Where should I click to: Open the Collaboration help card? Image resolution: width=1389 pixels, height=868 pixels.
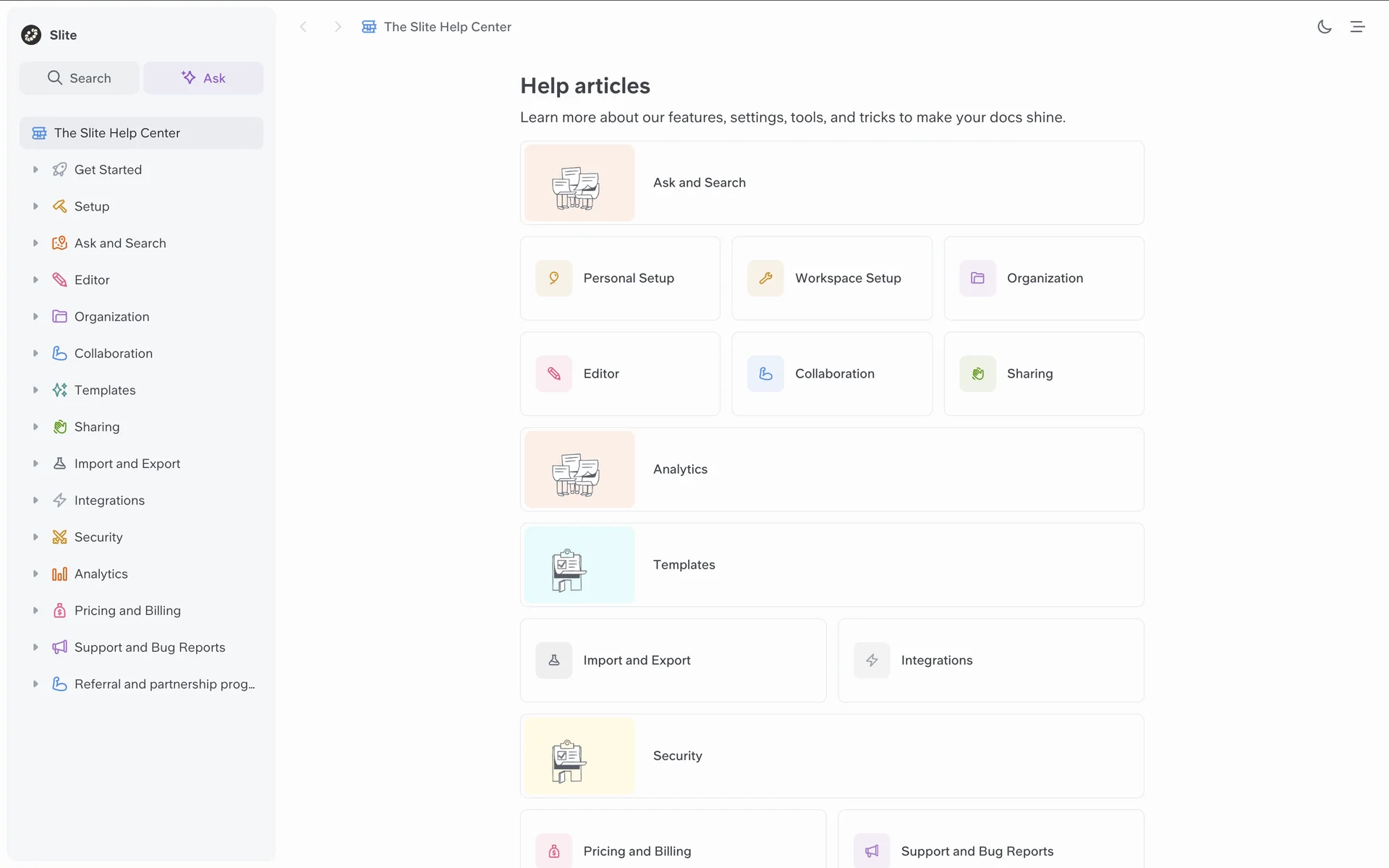tap(831, 374)
